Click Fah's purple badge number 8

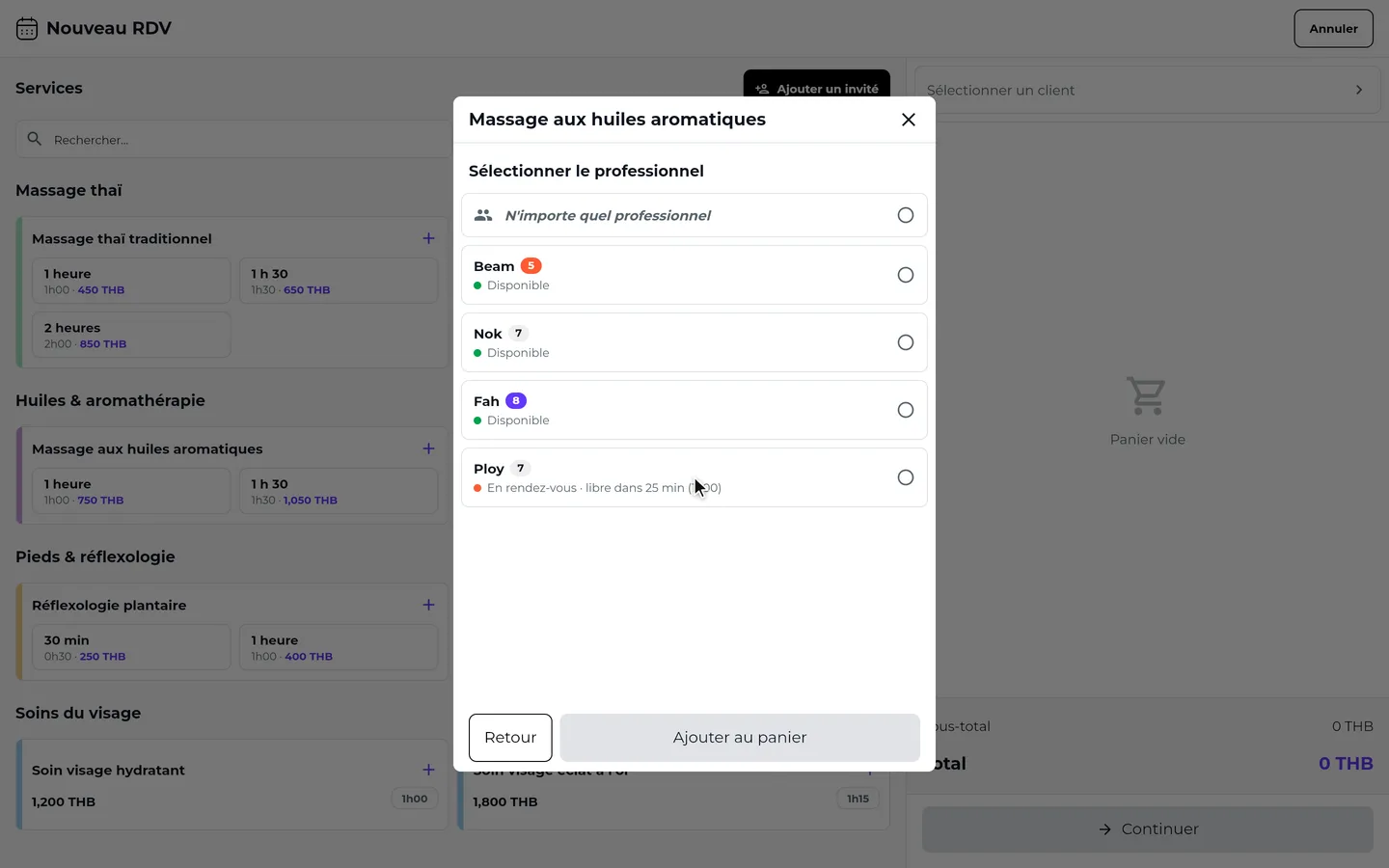516,400
